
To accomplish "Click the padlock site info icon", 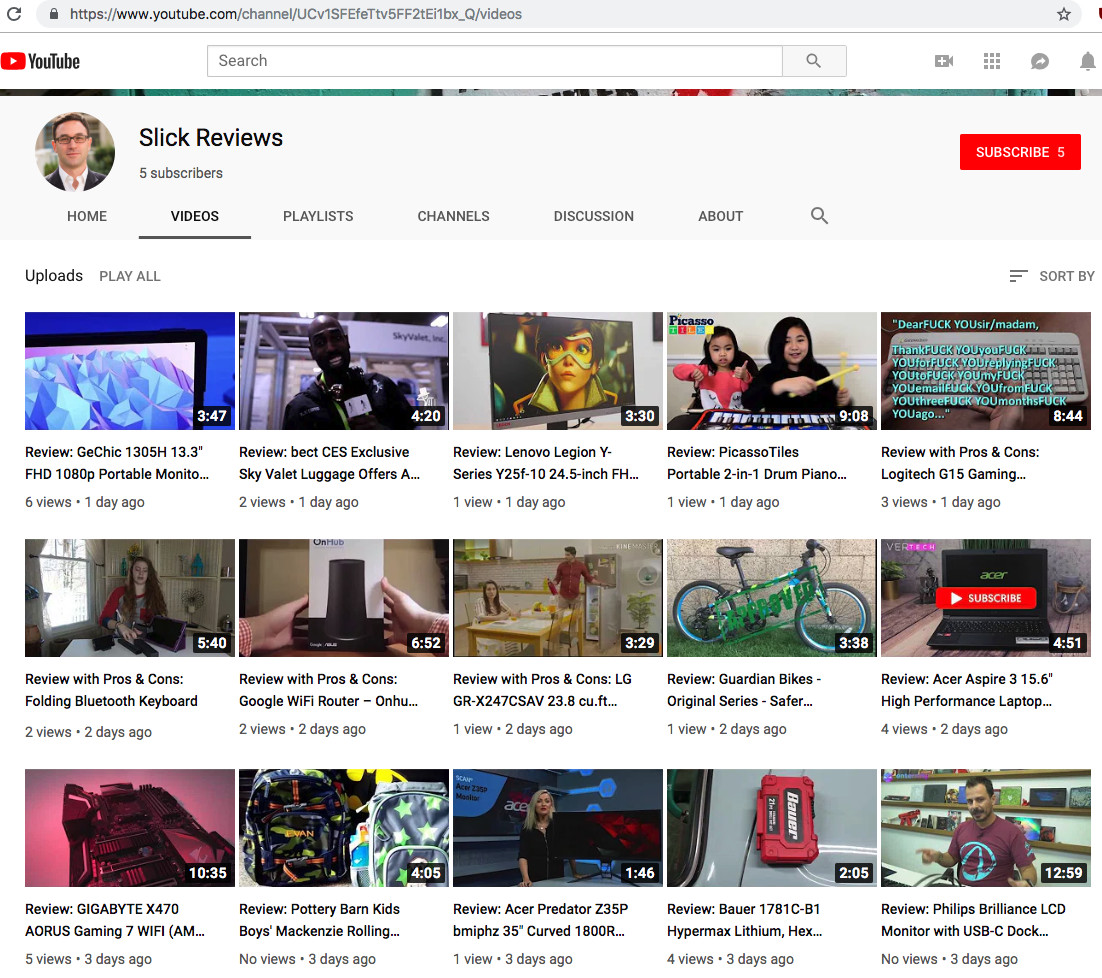I will pos(53,14).
